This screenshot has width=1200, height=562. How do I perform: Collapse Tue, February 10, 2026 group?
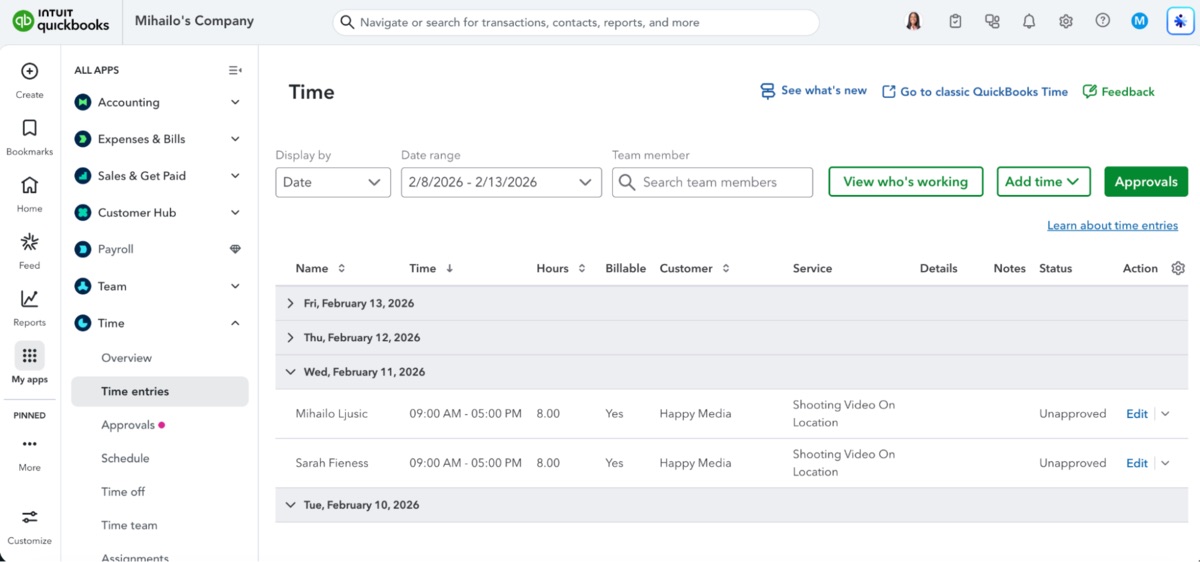click(290, 505)
